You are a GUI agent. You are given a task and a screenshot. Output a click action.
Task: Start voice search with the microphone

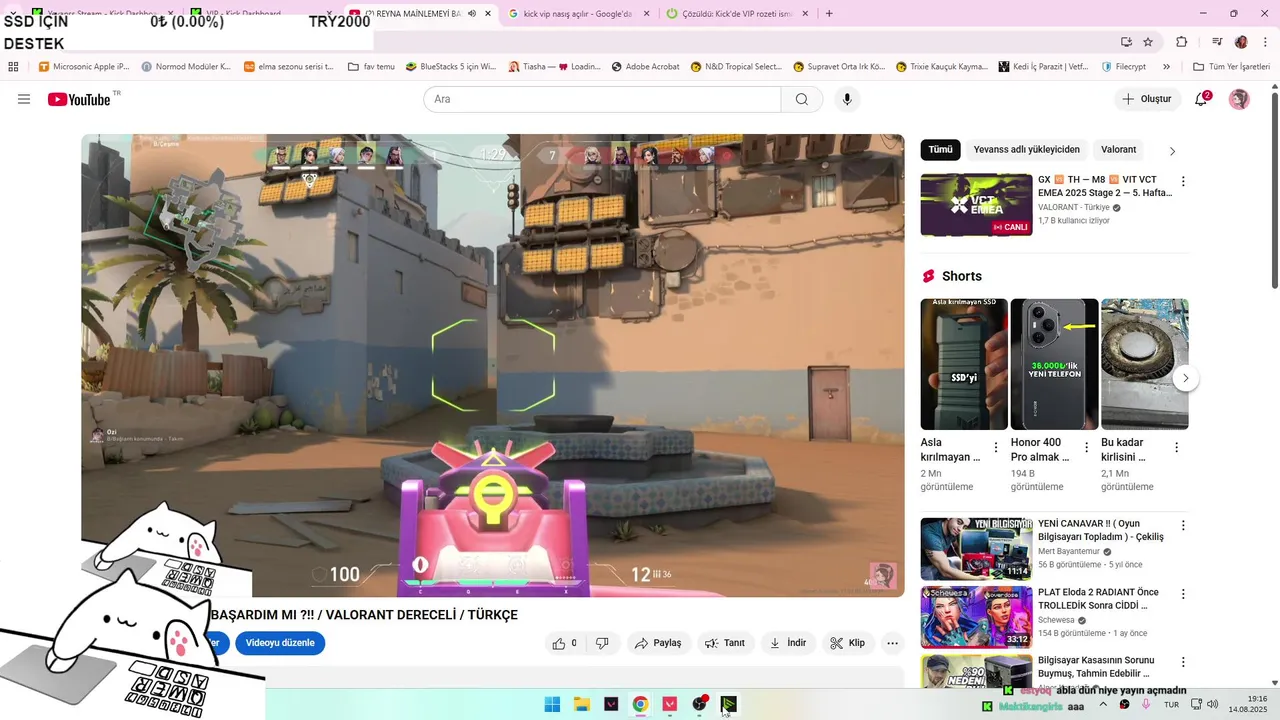847,99
